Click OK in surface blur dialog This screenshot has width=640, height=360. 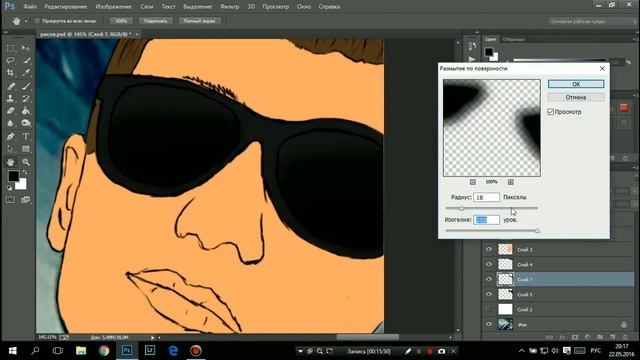click(576, 84)
